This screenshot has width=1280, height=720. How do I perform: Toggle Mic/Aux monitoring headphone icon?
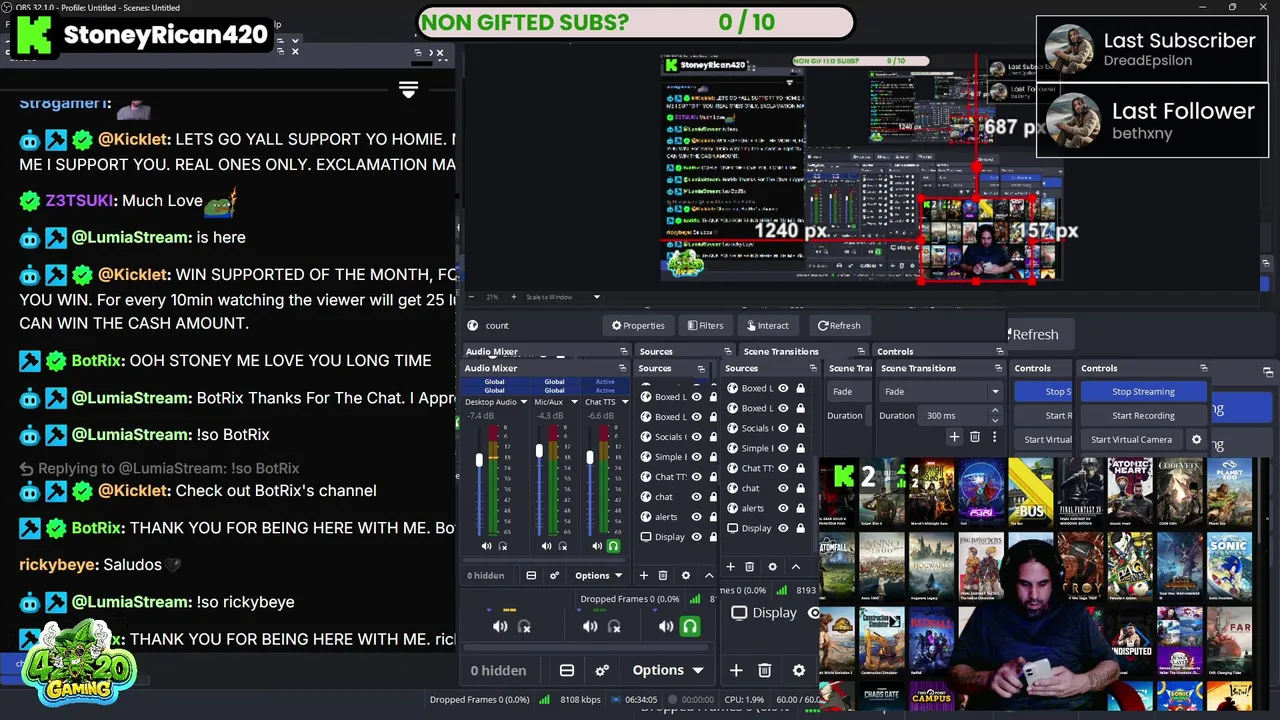click(562, 546)
